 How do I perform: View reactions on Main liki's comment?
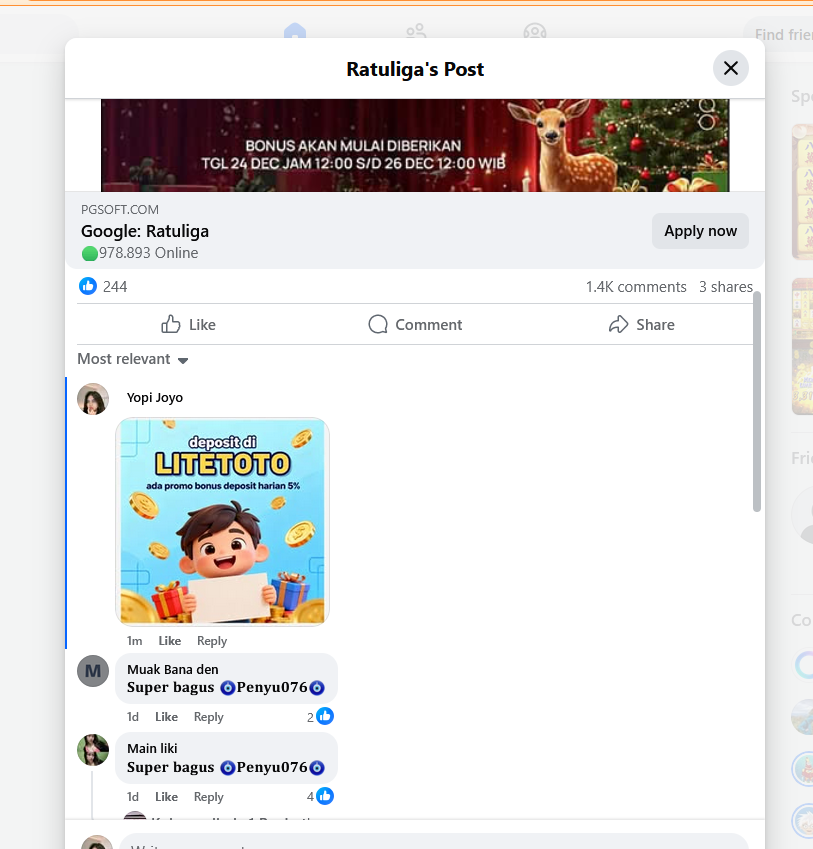(x=320, y=796)
